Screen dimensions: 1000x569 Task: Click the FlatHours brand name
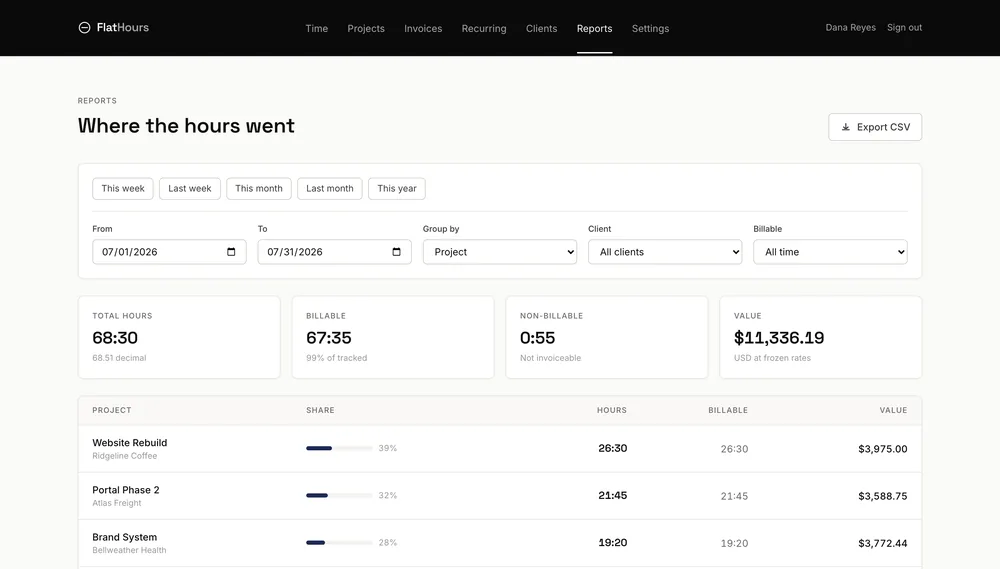pyautogui.click(x=122, y=27)
